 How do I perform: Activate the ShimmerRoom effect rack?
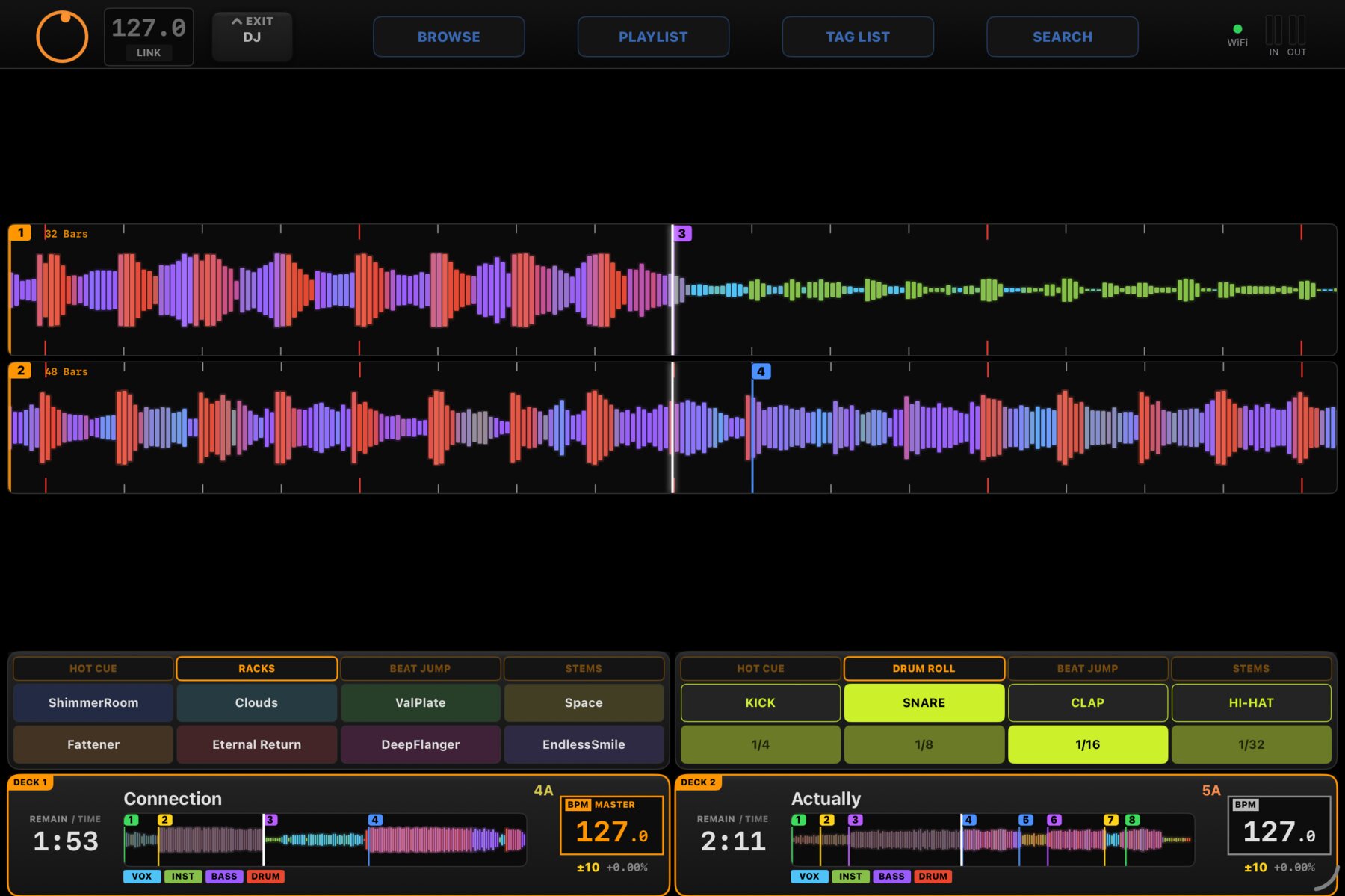tap(93, 702)
